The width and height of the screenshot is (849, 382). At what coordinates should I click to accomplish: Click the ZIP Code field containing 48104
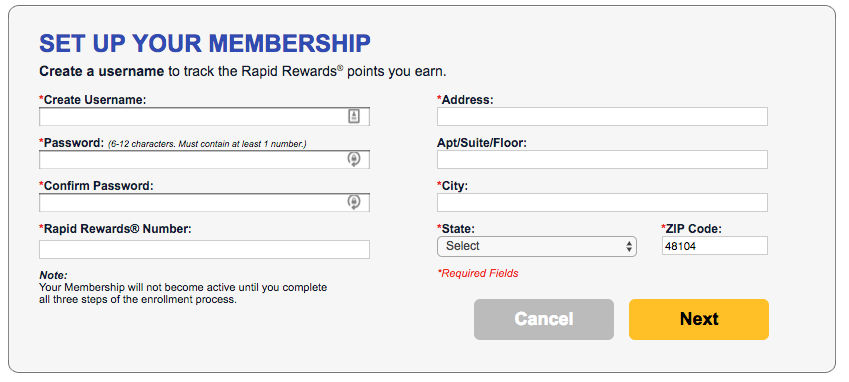[x=715, y=246]
